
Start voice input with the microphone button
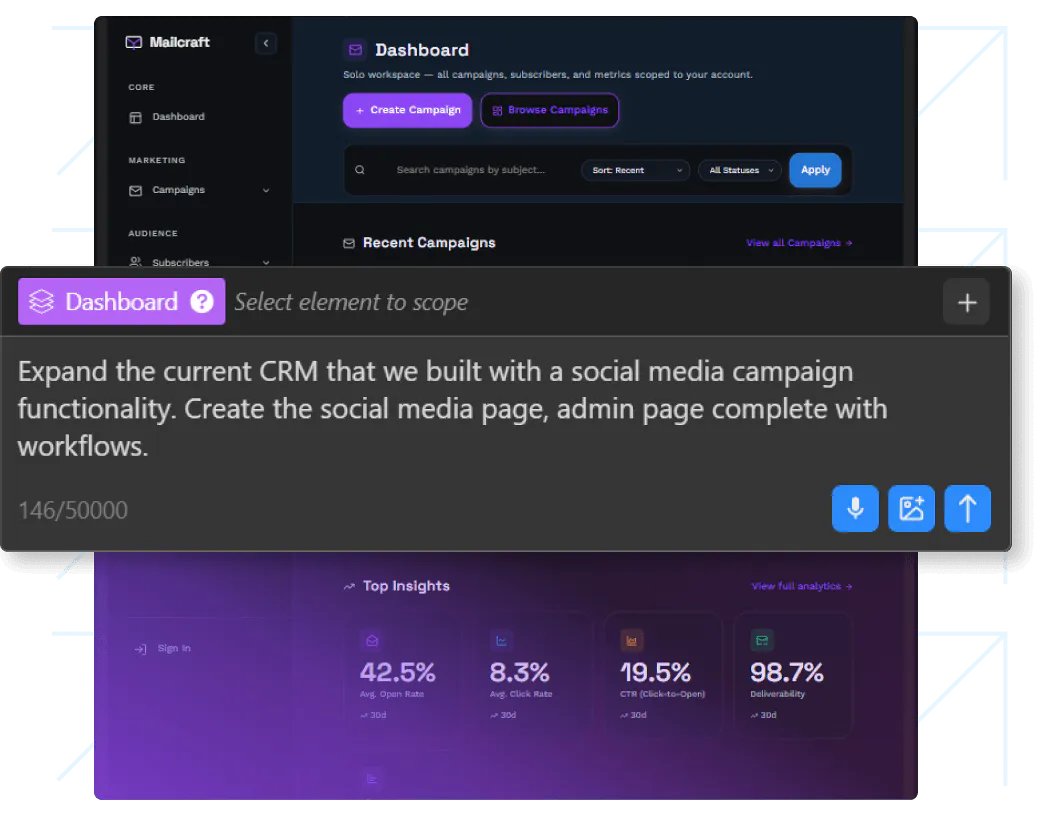click(855, 508)
